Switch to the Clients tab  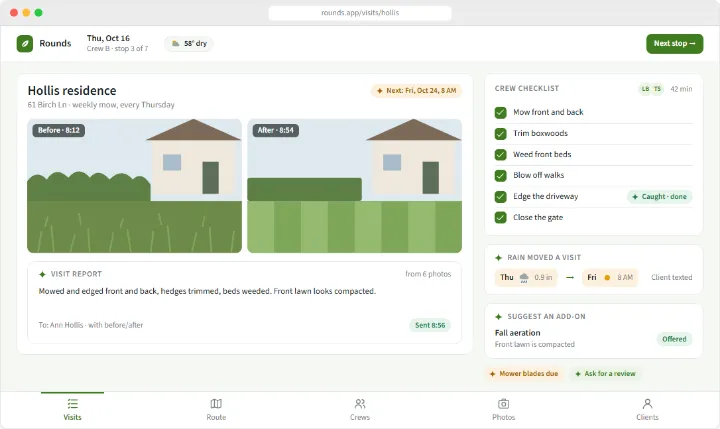click(x=647, y=410)
